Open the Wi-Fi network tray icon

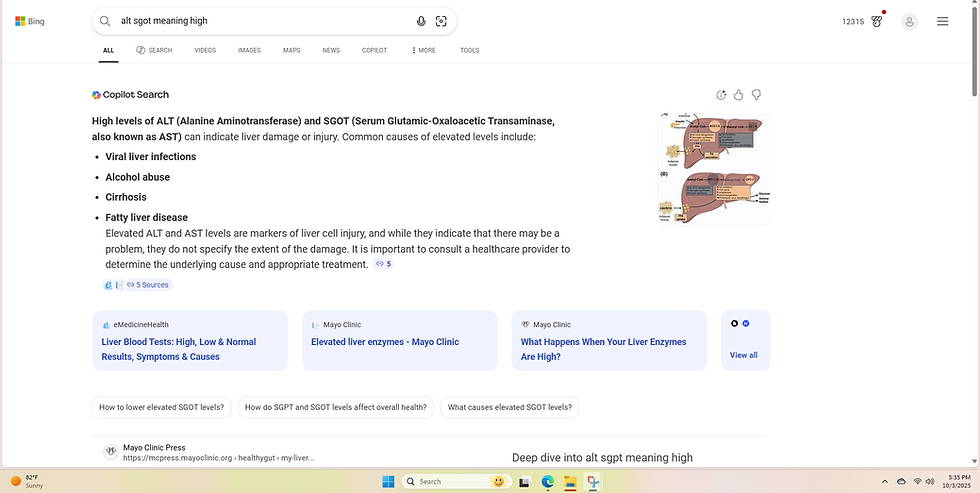click(918, 481)
